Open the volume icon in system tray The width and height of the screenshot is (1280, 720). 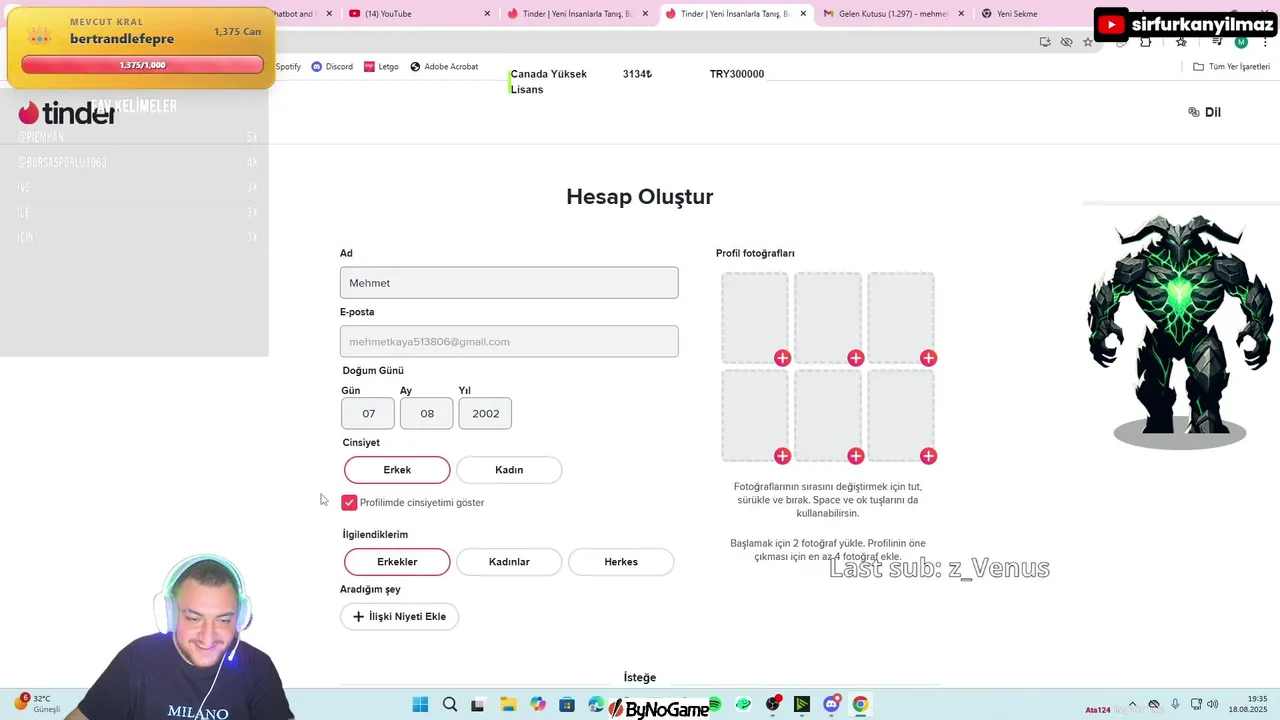tap(1212, 705)
